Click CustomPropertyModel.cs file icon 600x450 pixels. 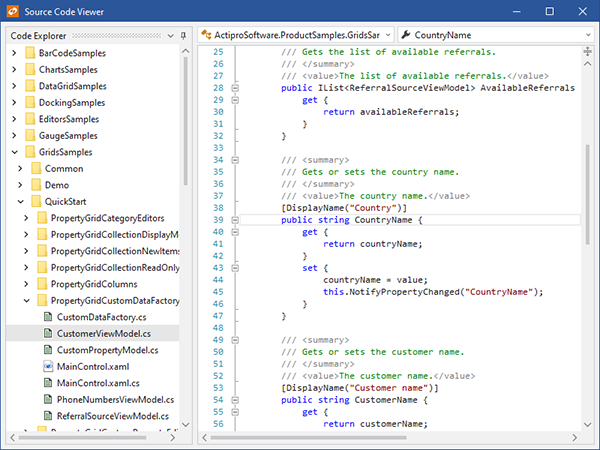48,350
